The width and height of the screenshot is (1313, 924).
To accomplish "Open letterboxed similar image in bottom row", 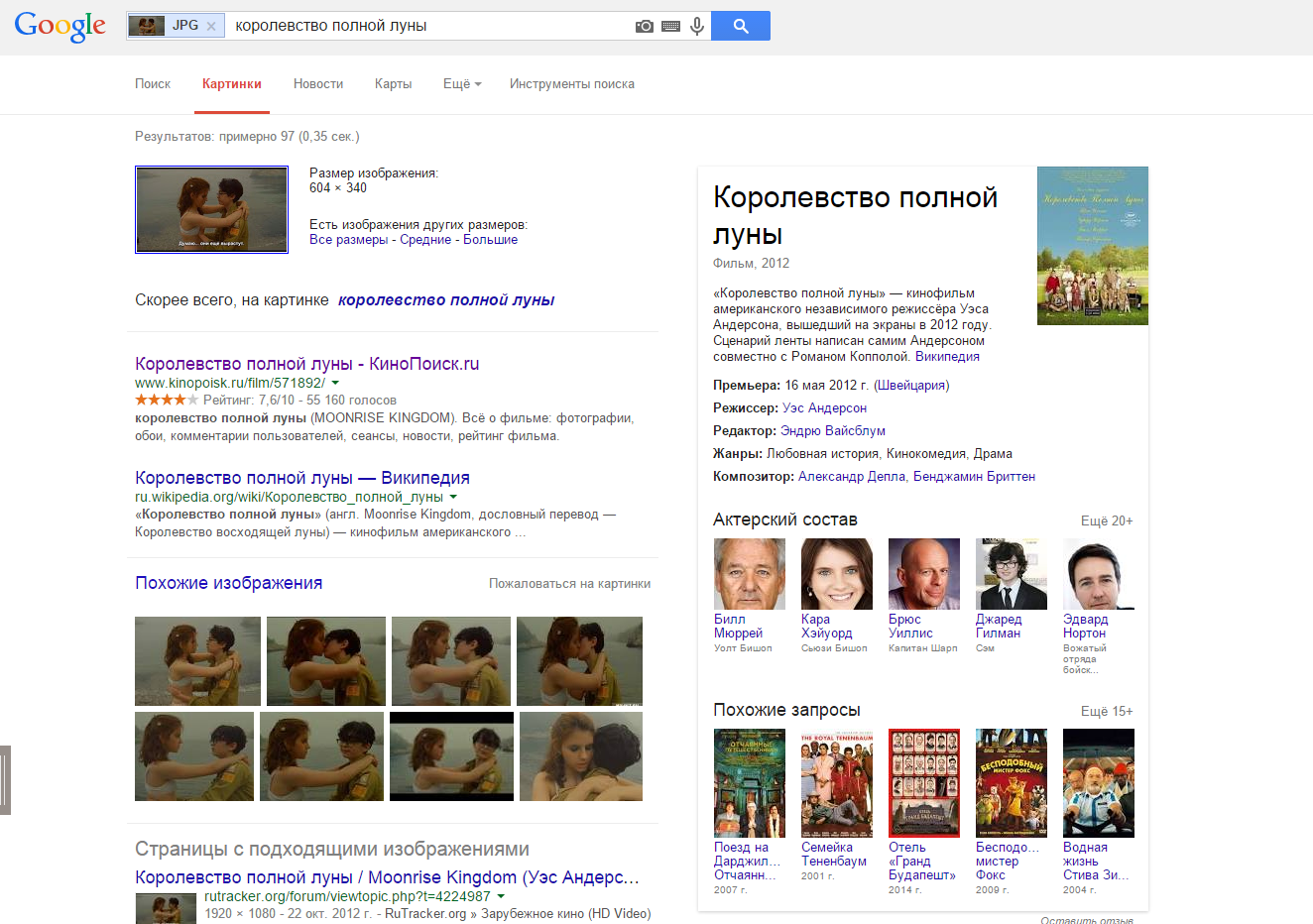I will tap(451, 756).
